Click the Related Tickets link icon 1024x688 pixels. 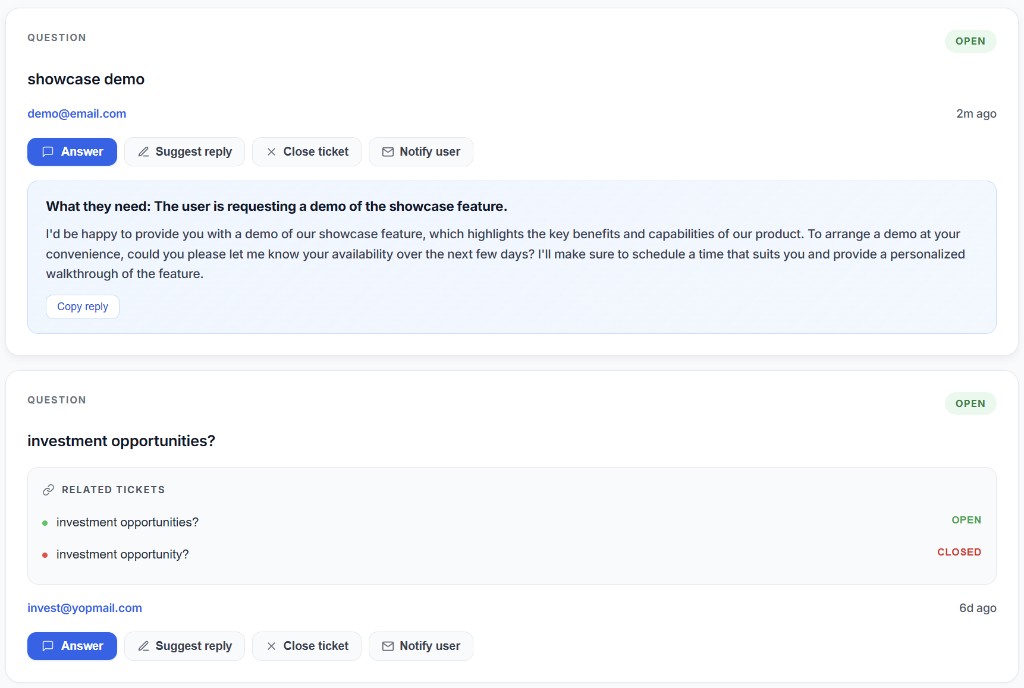click(48, 490)
